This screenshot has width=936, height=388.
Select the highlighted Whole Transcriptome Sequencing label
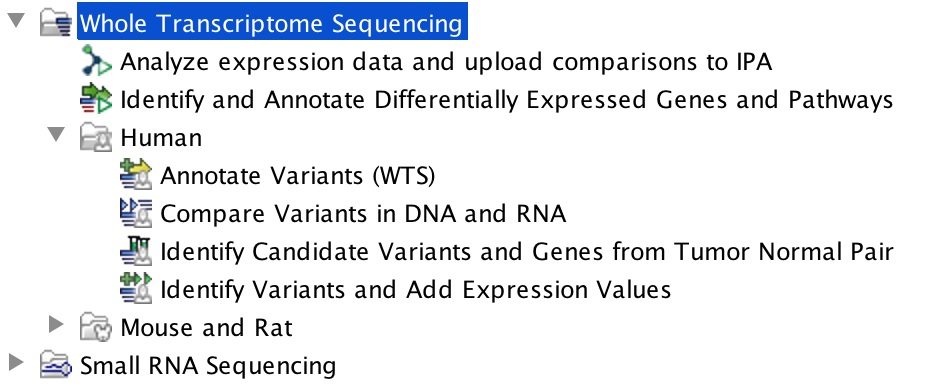272,24
